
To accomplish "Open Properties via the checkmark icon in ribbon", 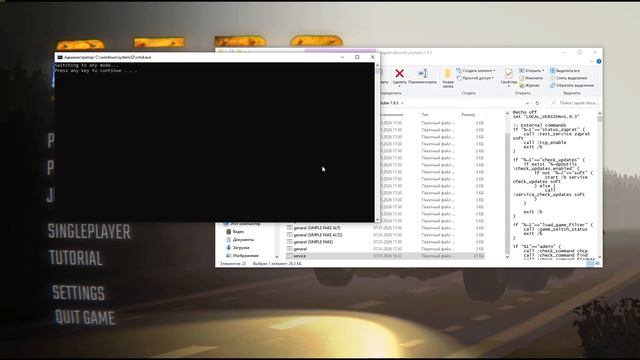I will coord(509,73).
